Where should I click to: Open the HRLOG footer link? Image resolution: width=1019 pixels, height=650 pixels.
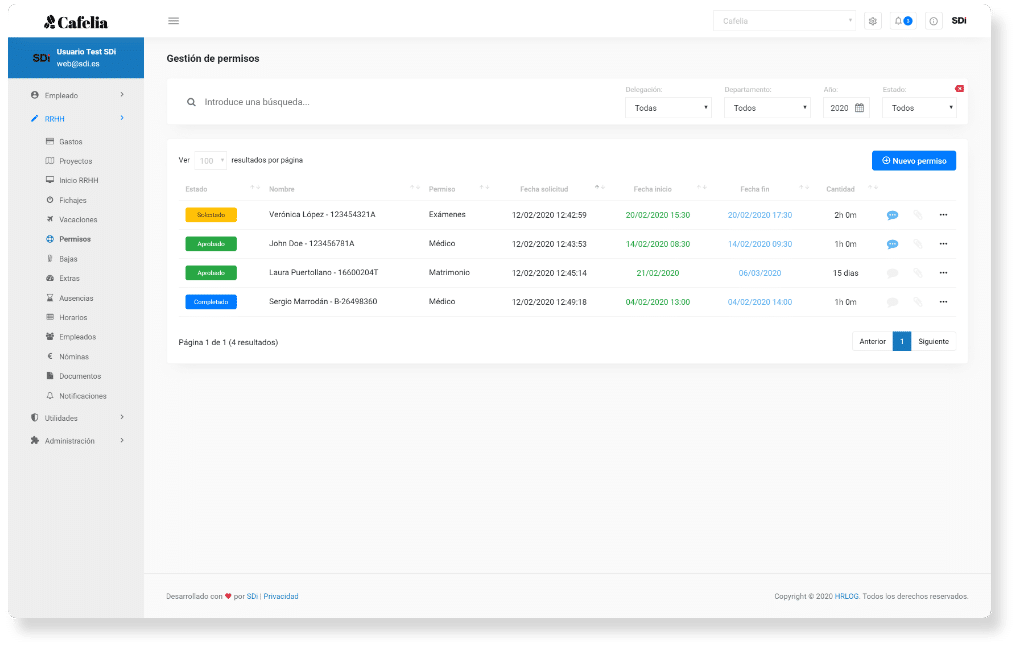tap(847, 596)
